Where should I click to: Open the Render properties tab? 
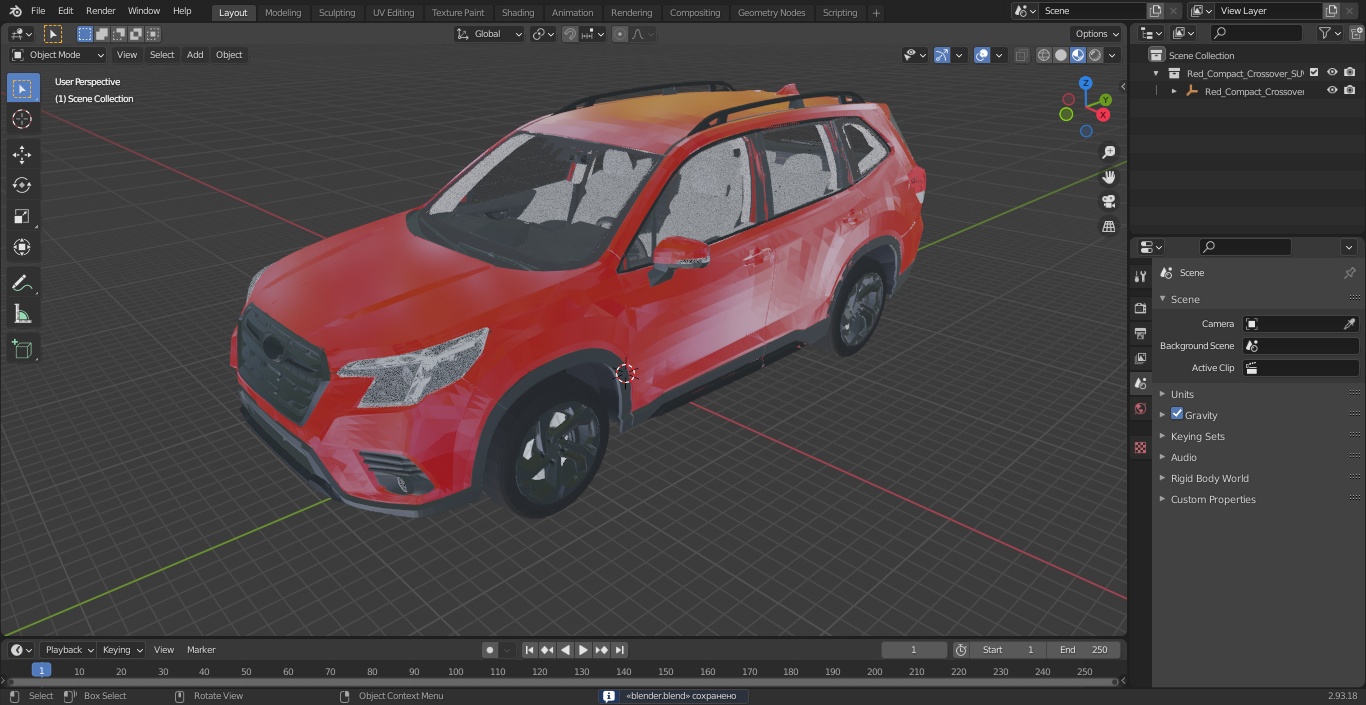point(1140,308)
